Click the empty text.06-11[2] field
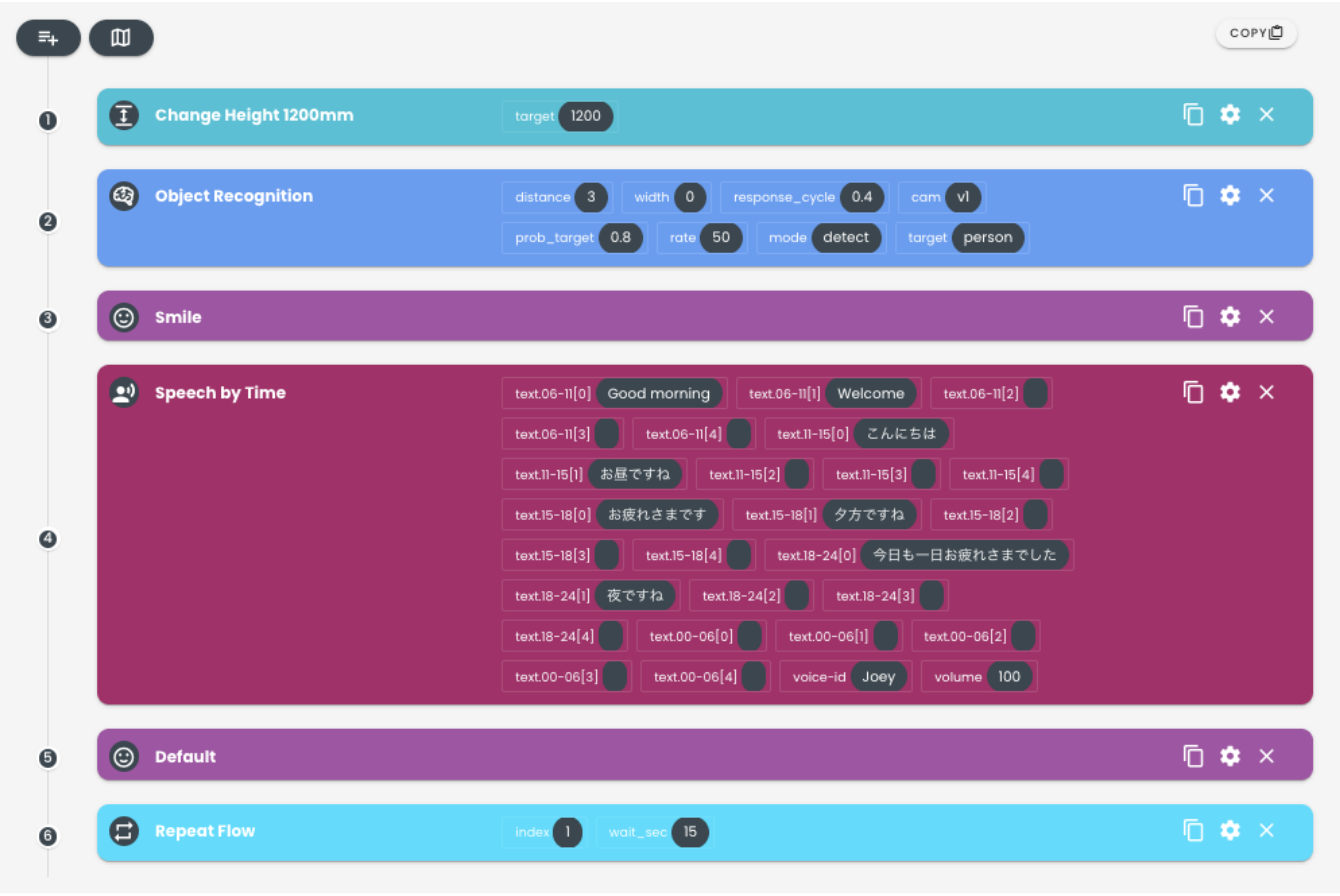The height and width of the screenshot is (896, 1340). tap(1036, 393)
